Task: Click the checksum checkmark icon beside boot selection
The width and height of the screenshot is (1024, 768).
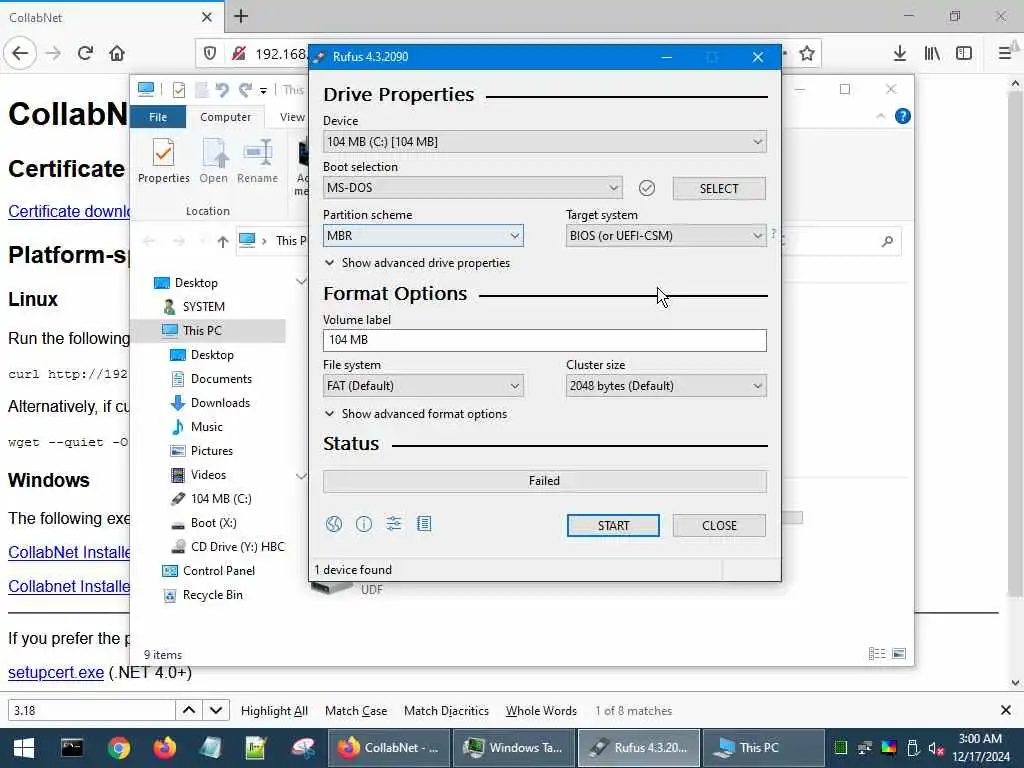Action: tap(647, 188)
